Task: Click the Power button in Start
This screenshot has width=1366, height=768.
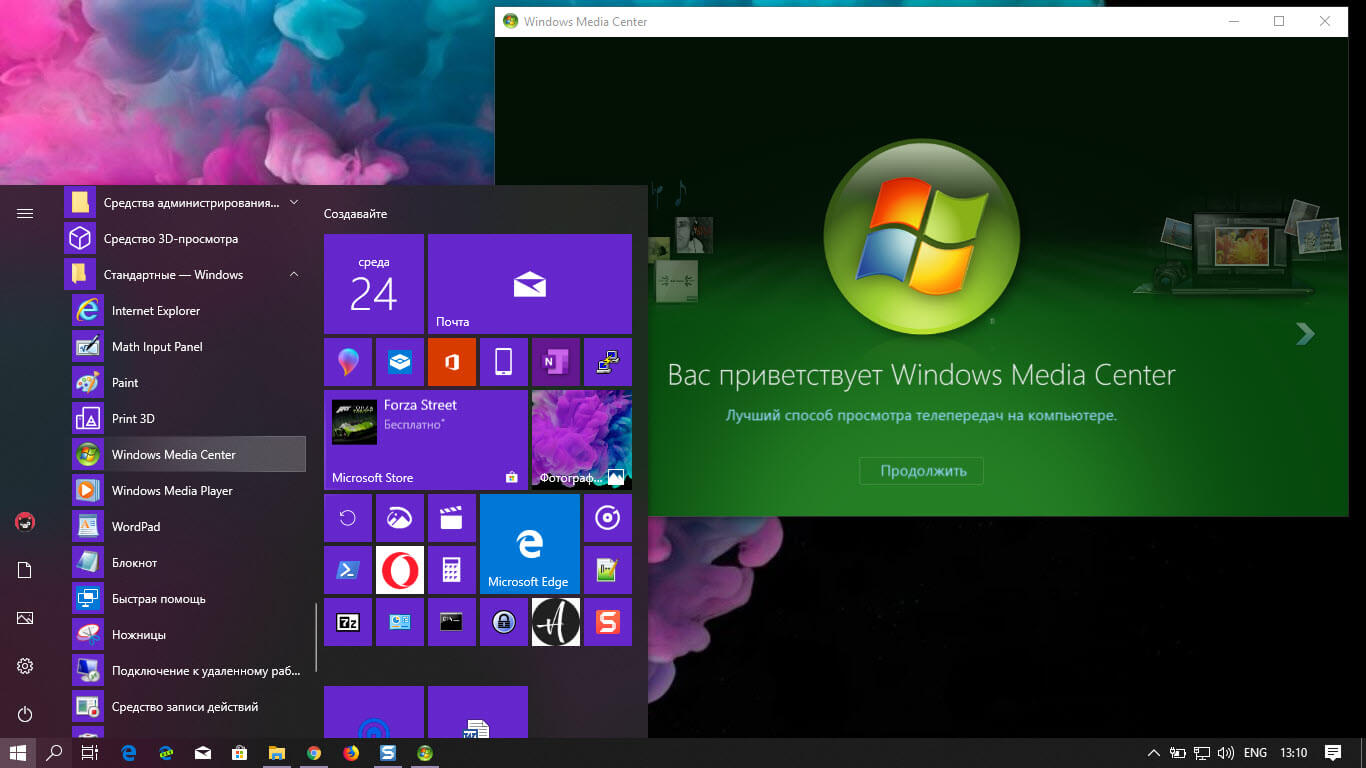Action: click(25, 714)
